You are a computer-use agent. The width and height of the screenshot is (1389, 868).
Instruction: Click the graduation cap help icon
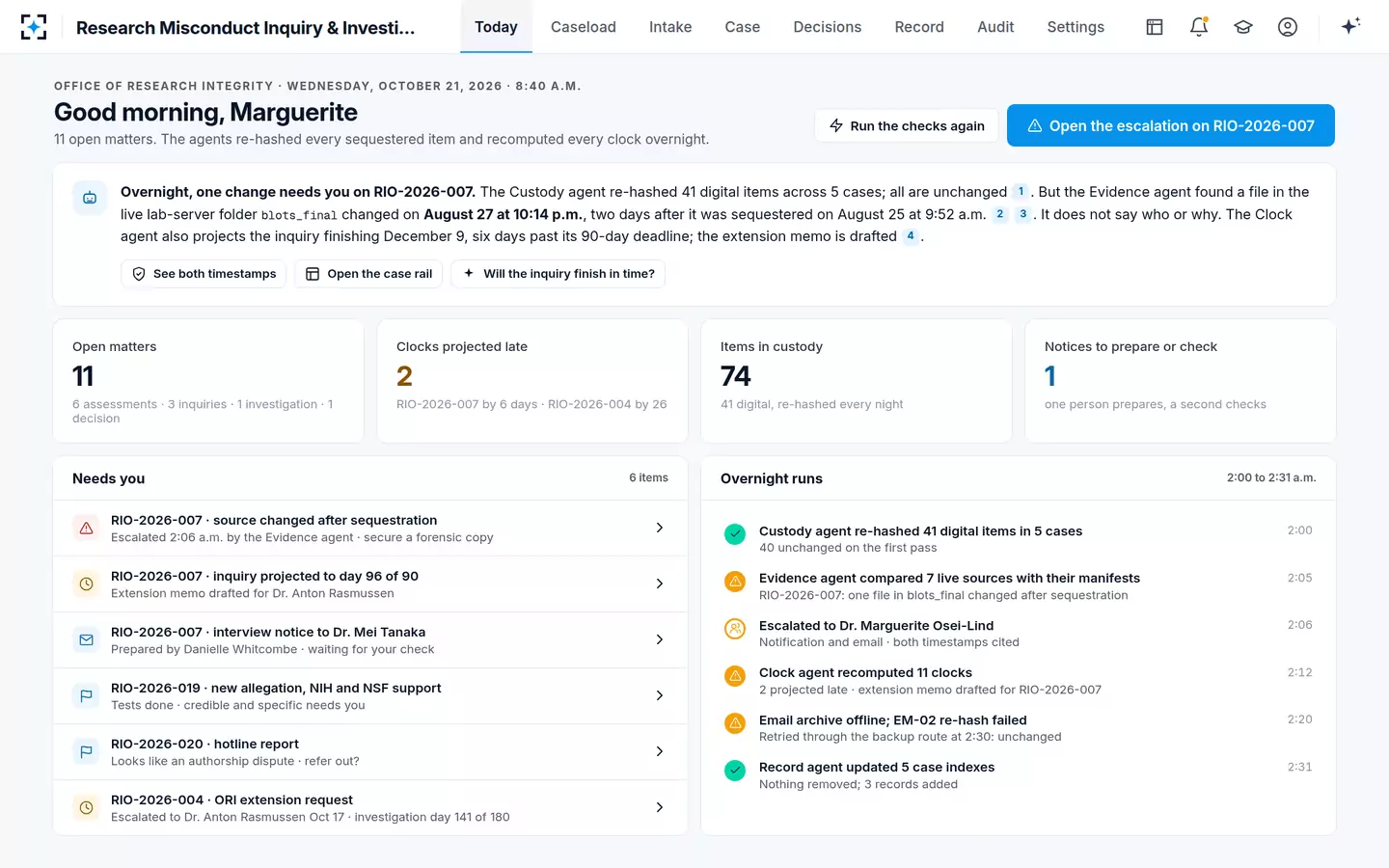click(1243, 27)
